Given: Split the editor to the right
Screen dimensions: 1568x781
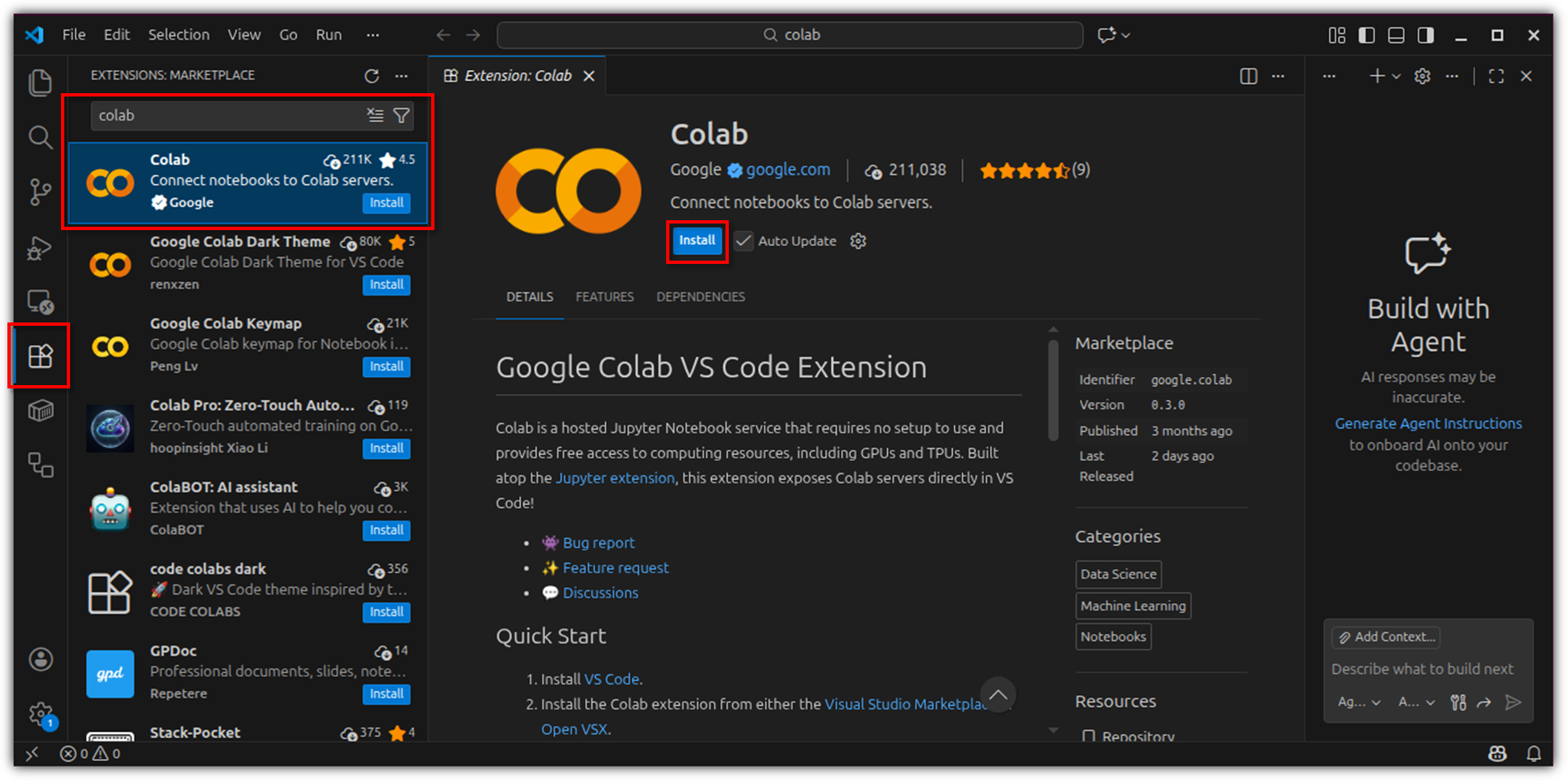Looking at the screenshot, I should [1248, 76].
